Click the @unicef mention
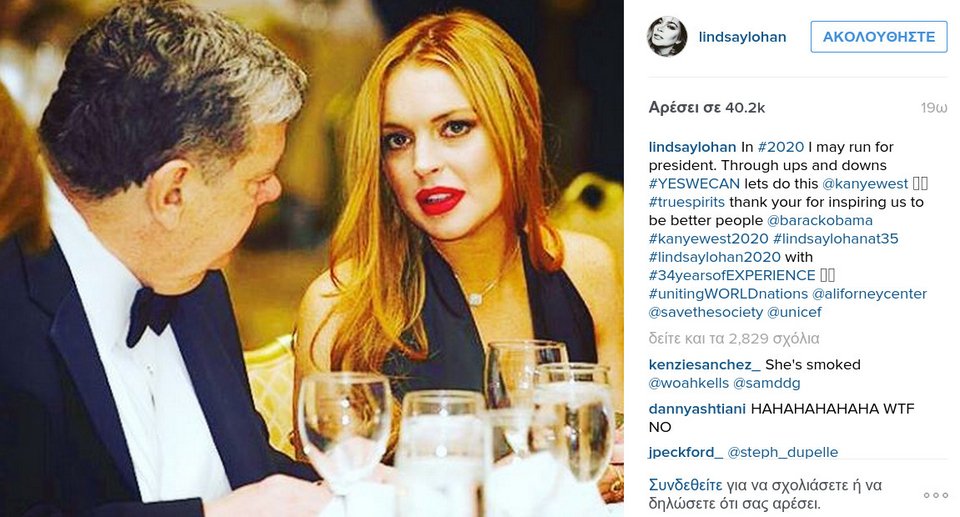Viewport: 960px width, 517px height. pyautogui.click(x=794, y=312)
